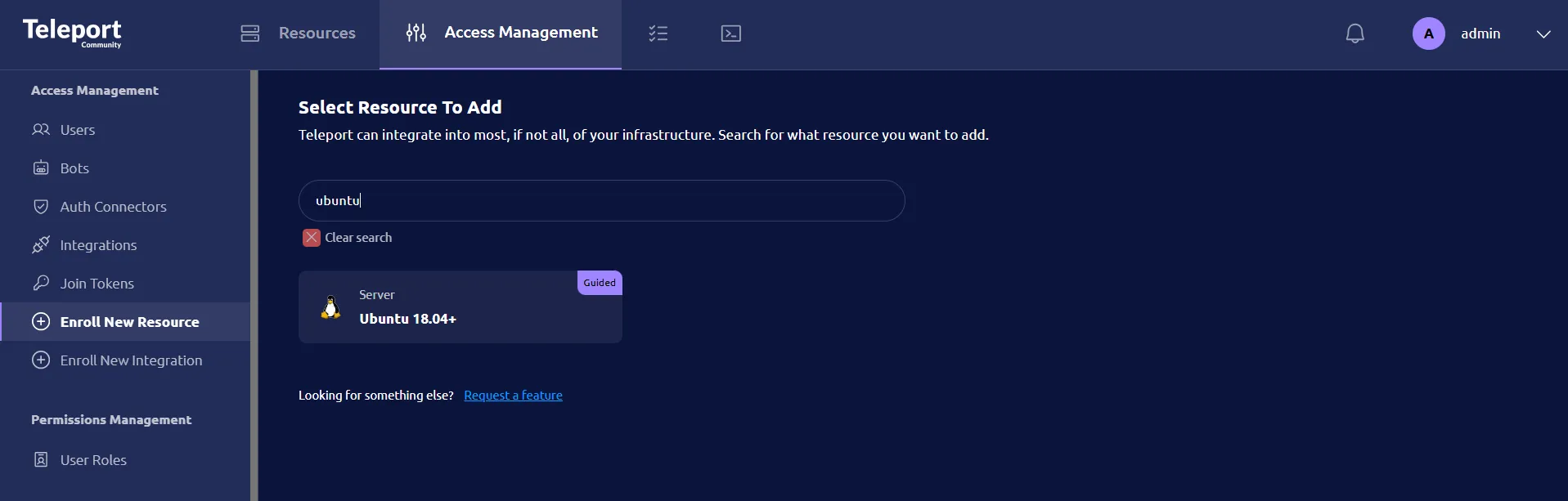
Task: Click the red X clear search icon
Action: point(312,238)
